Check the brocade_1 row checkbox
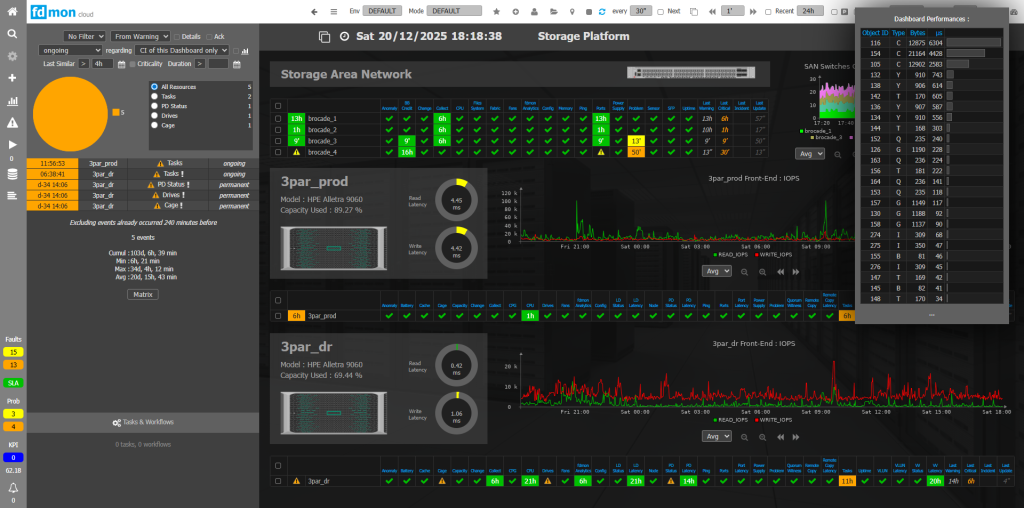The image size is (1024, 508). pos(278,119)
